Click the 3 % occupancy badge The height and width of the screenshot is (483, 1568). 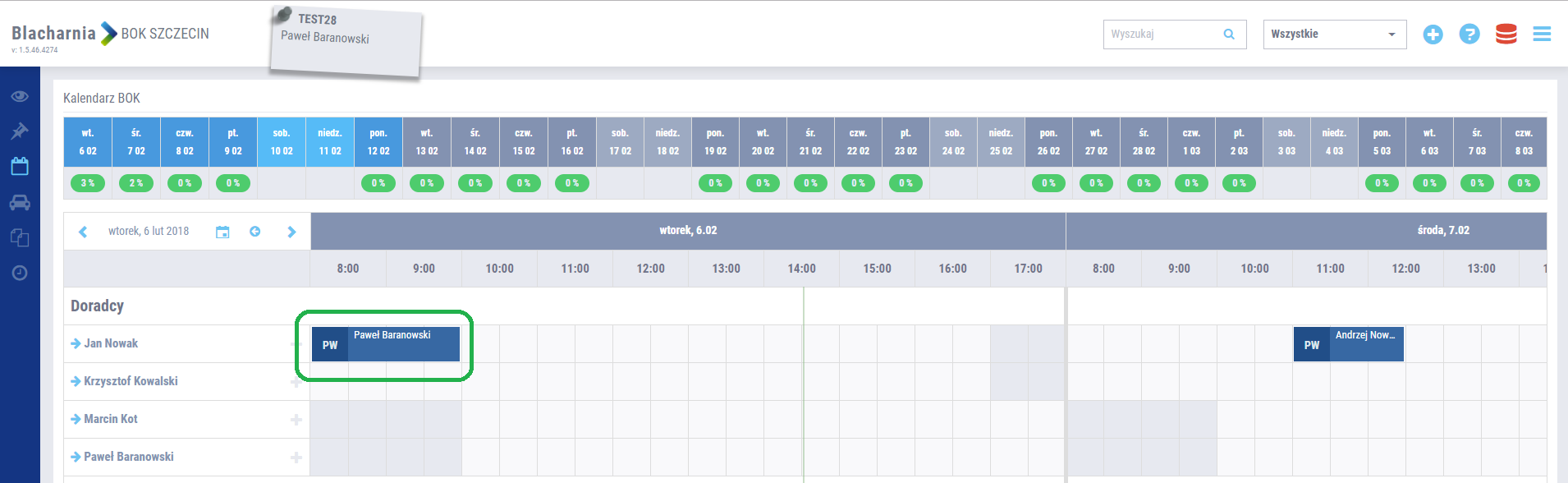tap(88, 183)
